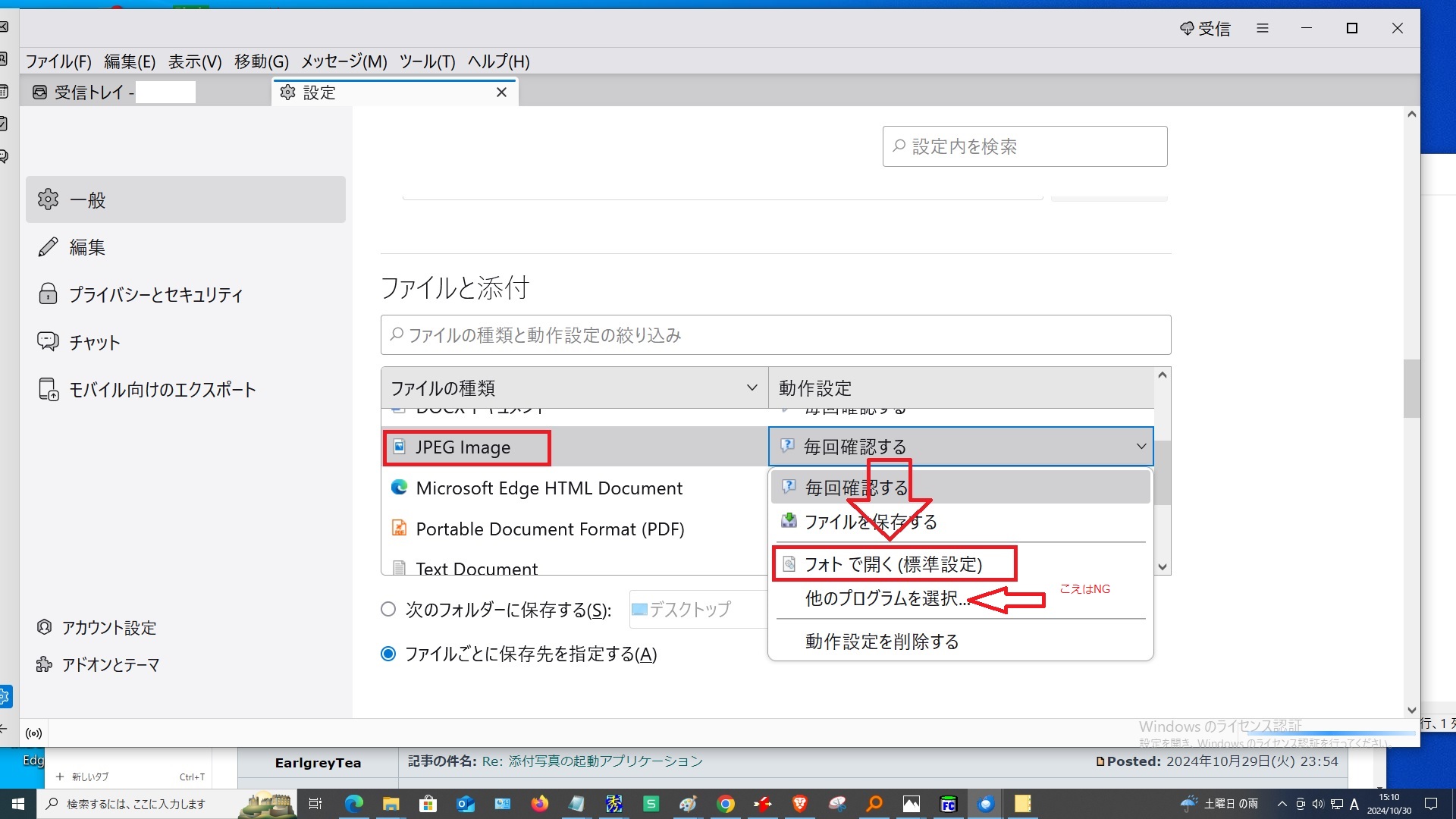Viewport: 1456px width, 819px height.
Task: Select ファイルごとに保存先を指定する radio button
Action: [388, 654]
